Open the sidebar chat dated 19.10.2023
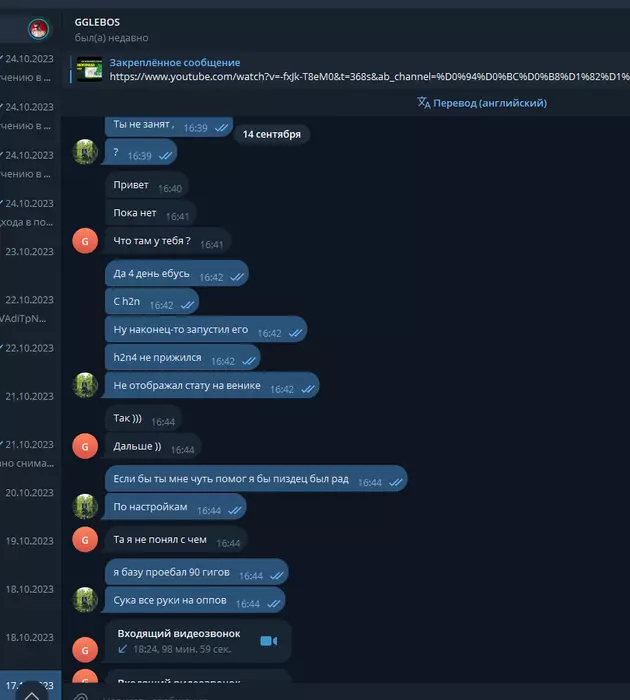The height and width of the screenshot is (700, 630). [x=30, y=541]
